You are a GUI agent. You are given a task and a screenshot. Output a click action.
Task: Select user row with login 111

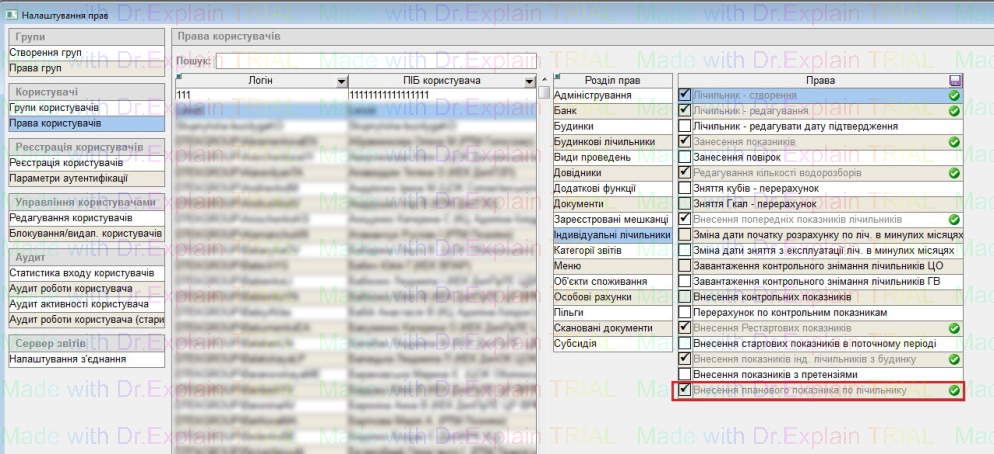pos(260,95)
